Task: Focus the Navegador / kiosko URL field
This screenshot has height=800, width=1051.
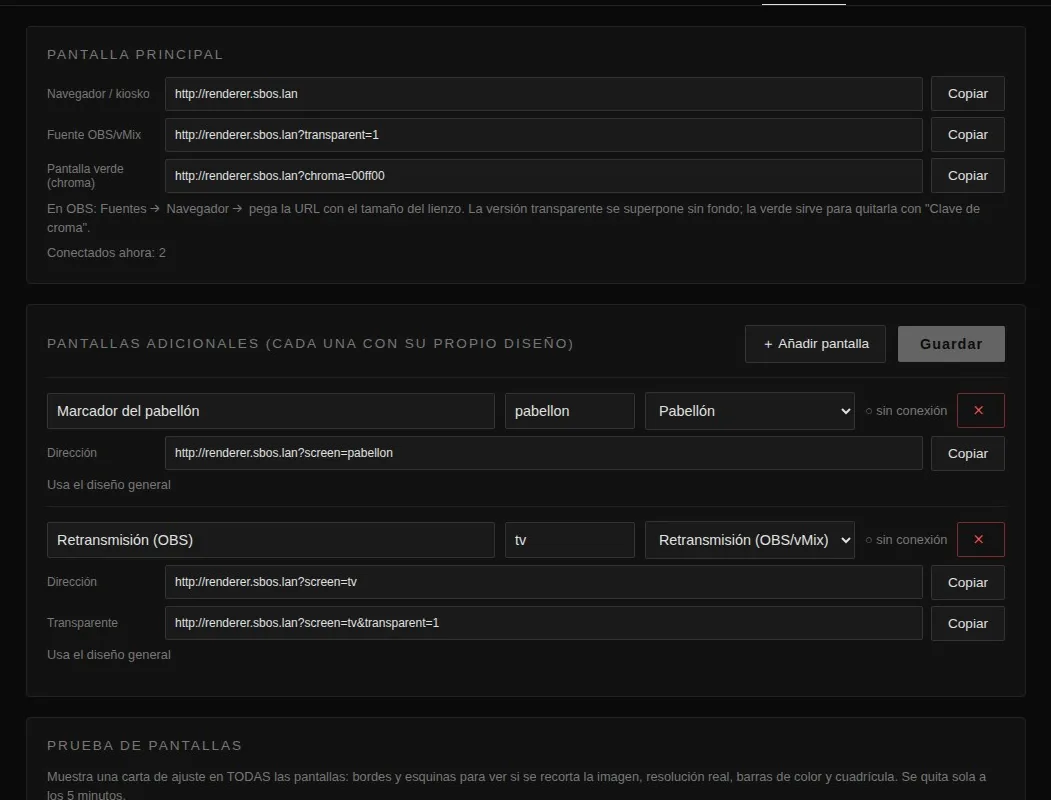Action: [544, 94]
